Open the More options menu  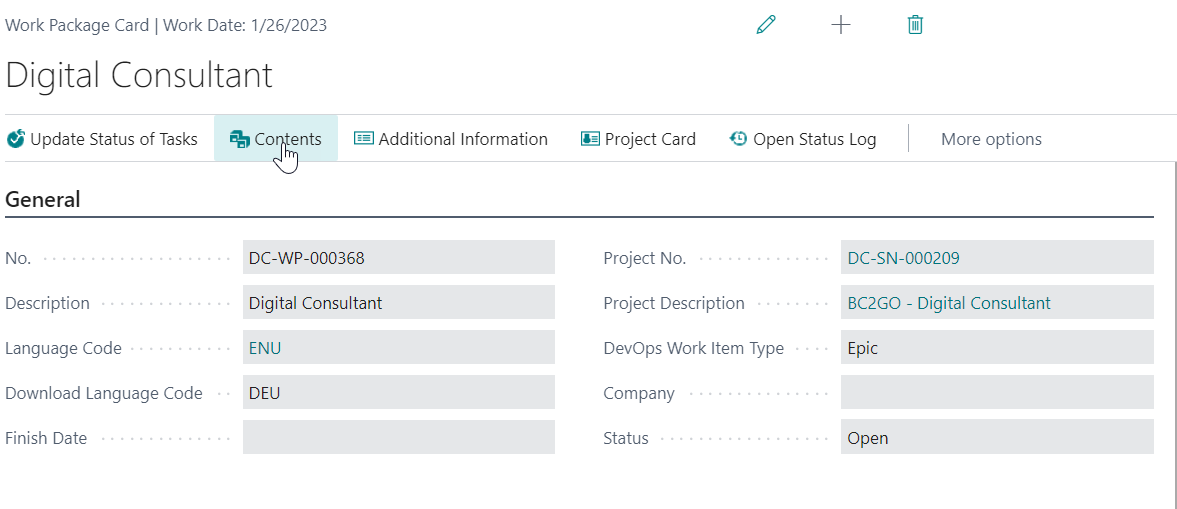coord(991,139)
